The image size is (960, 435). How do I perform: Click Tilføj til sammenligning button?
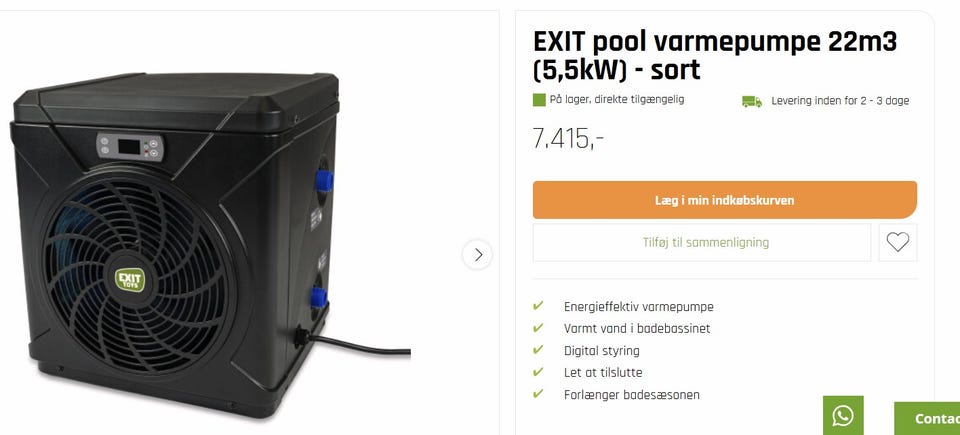pyautogui.click(x=702, y=243)
